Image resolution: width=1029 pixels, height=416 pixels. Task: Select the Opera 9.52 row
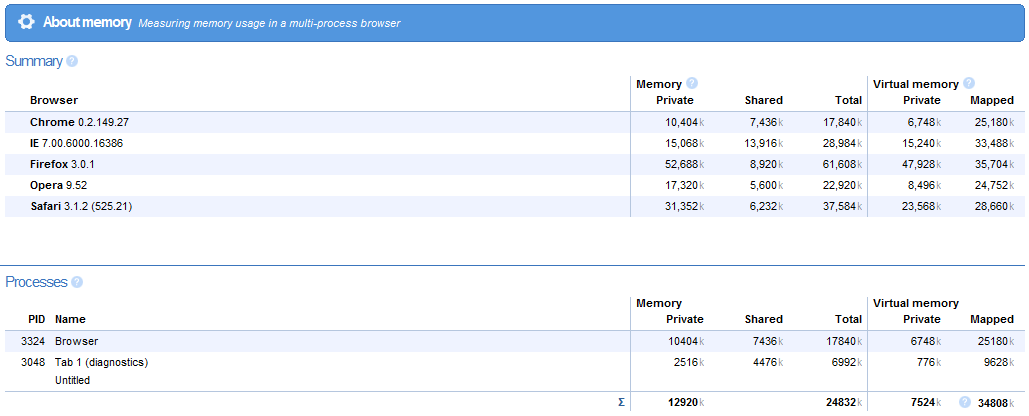click(514, 185)
